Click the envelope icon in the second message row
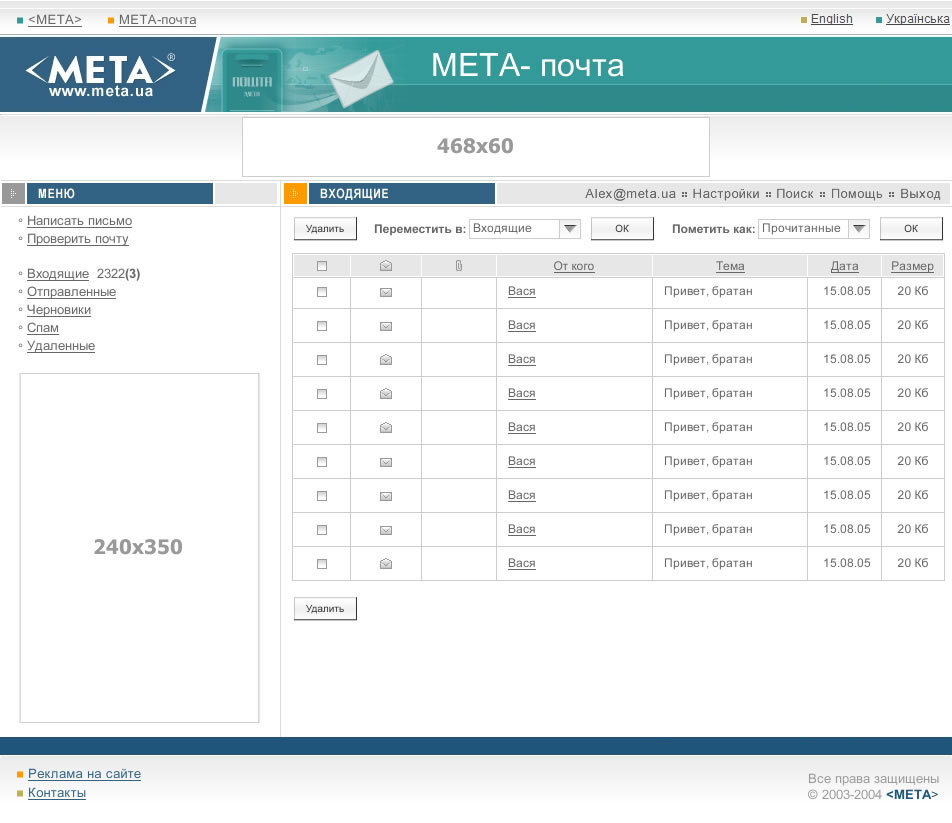 386,326
